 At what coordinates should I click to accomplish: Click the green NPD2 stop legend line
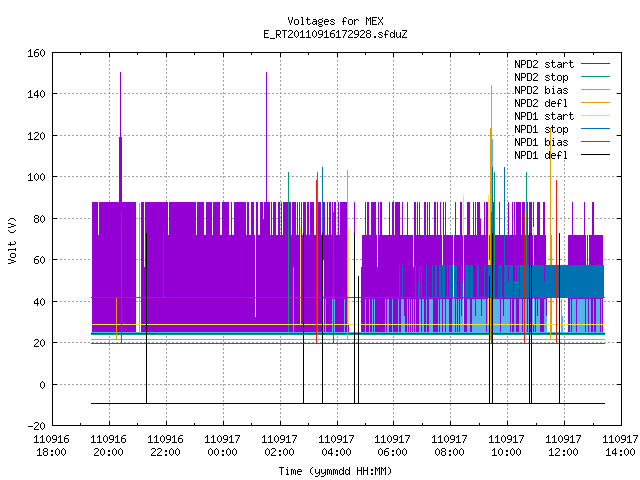595,77
